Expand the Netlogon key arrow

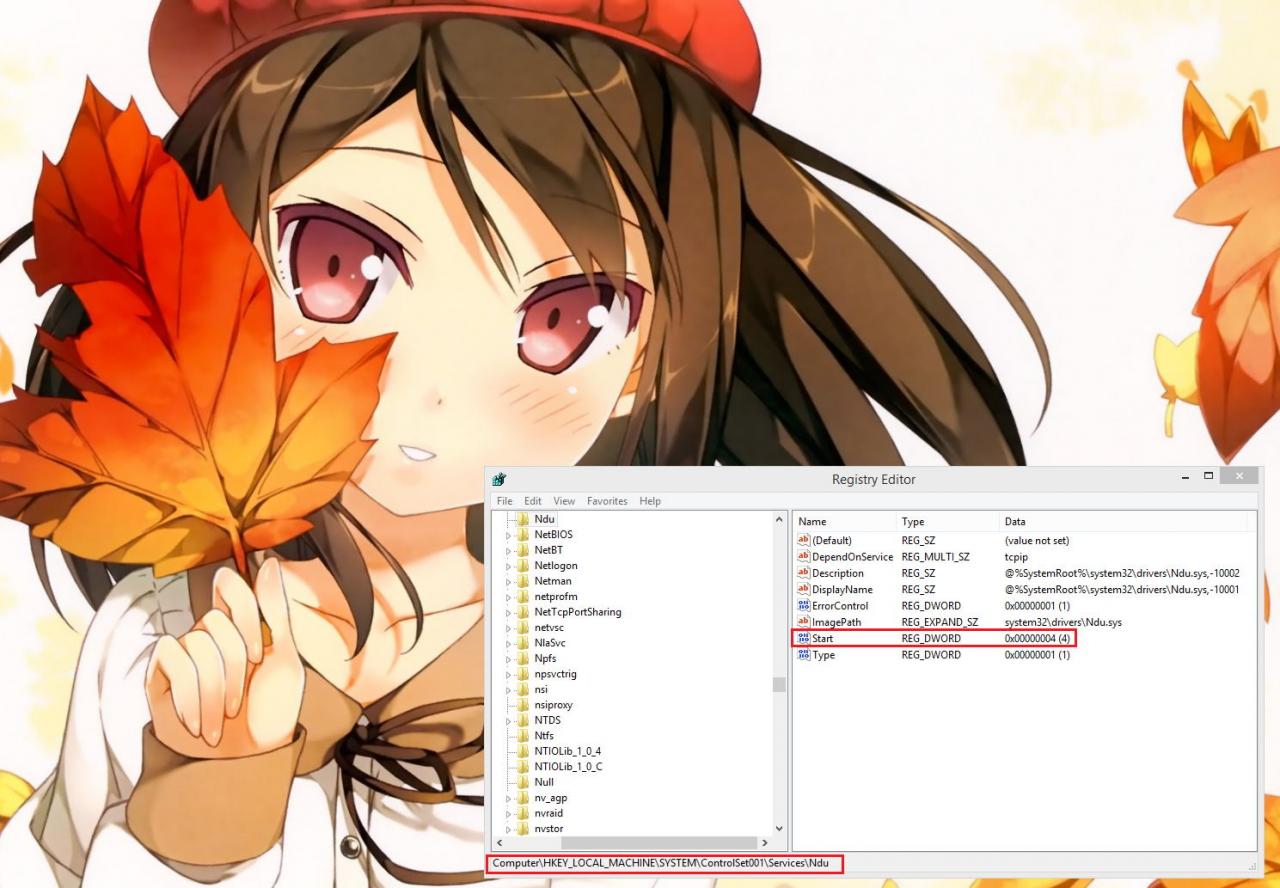click(508, 566)
